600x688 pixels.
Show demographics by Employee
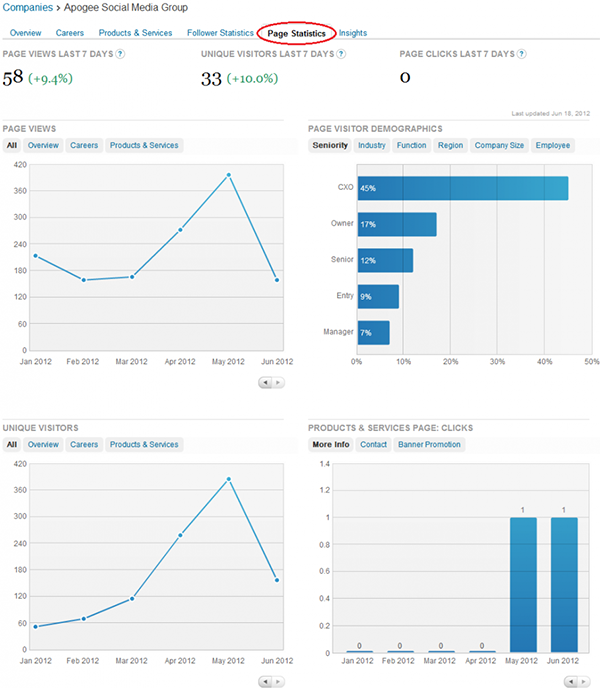pos(553,145)
